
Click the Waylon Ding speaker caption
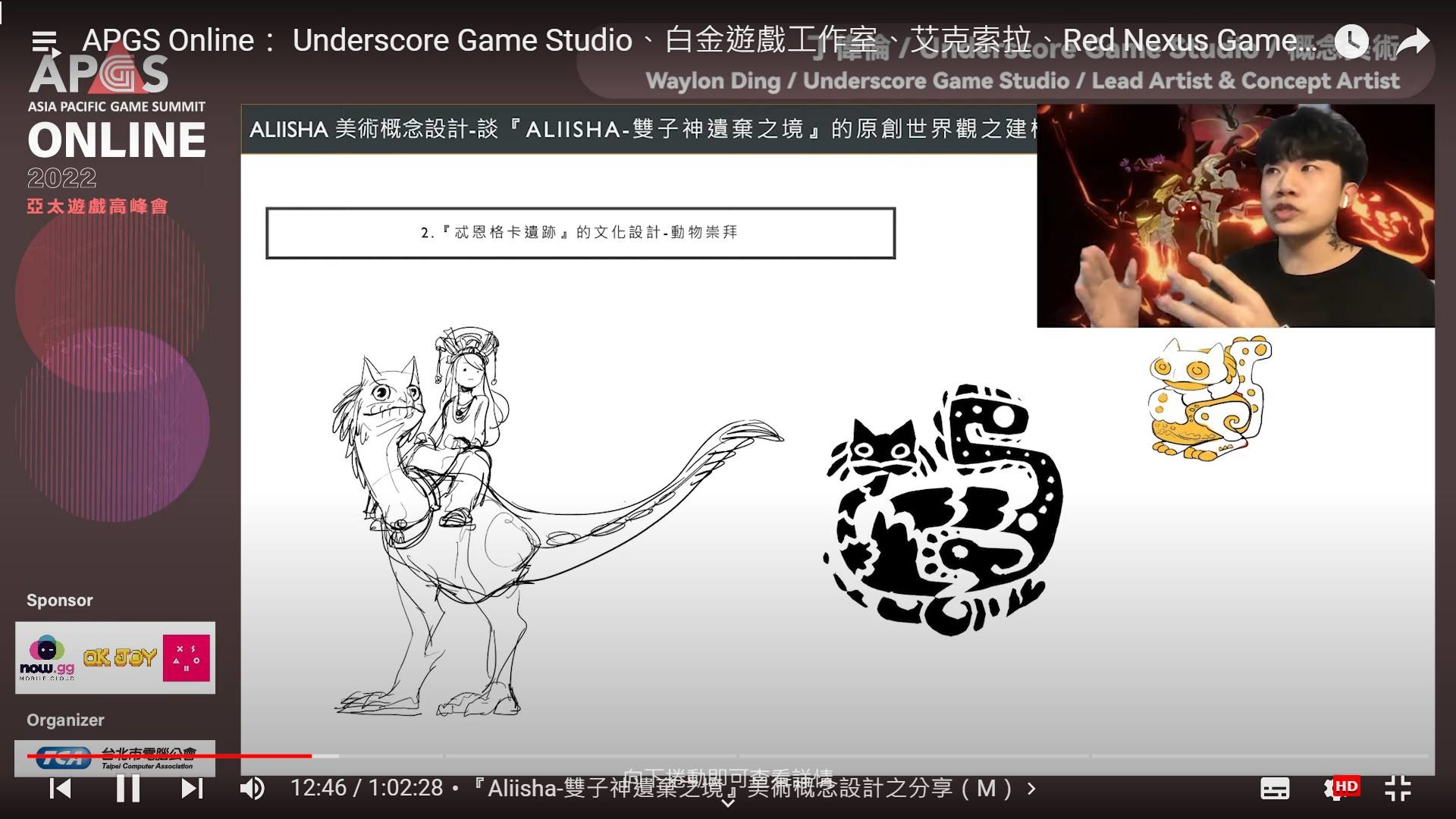(1022, 81)
